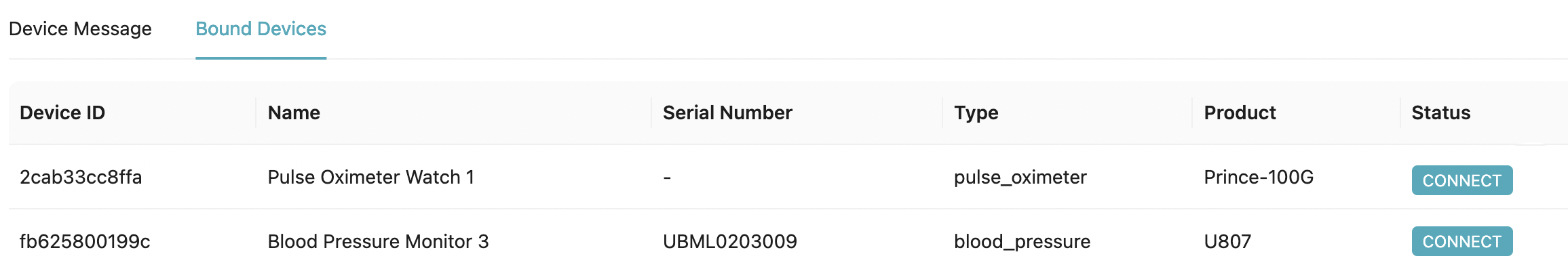The height and width of the screenshot is (267, 1568).
Task: Select device ID 2cab33cc8ffa cell
Action: click(x=81, y=177)
